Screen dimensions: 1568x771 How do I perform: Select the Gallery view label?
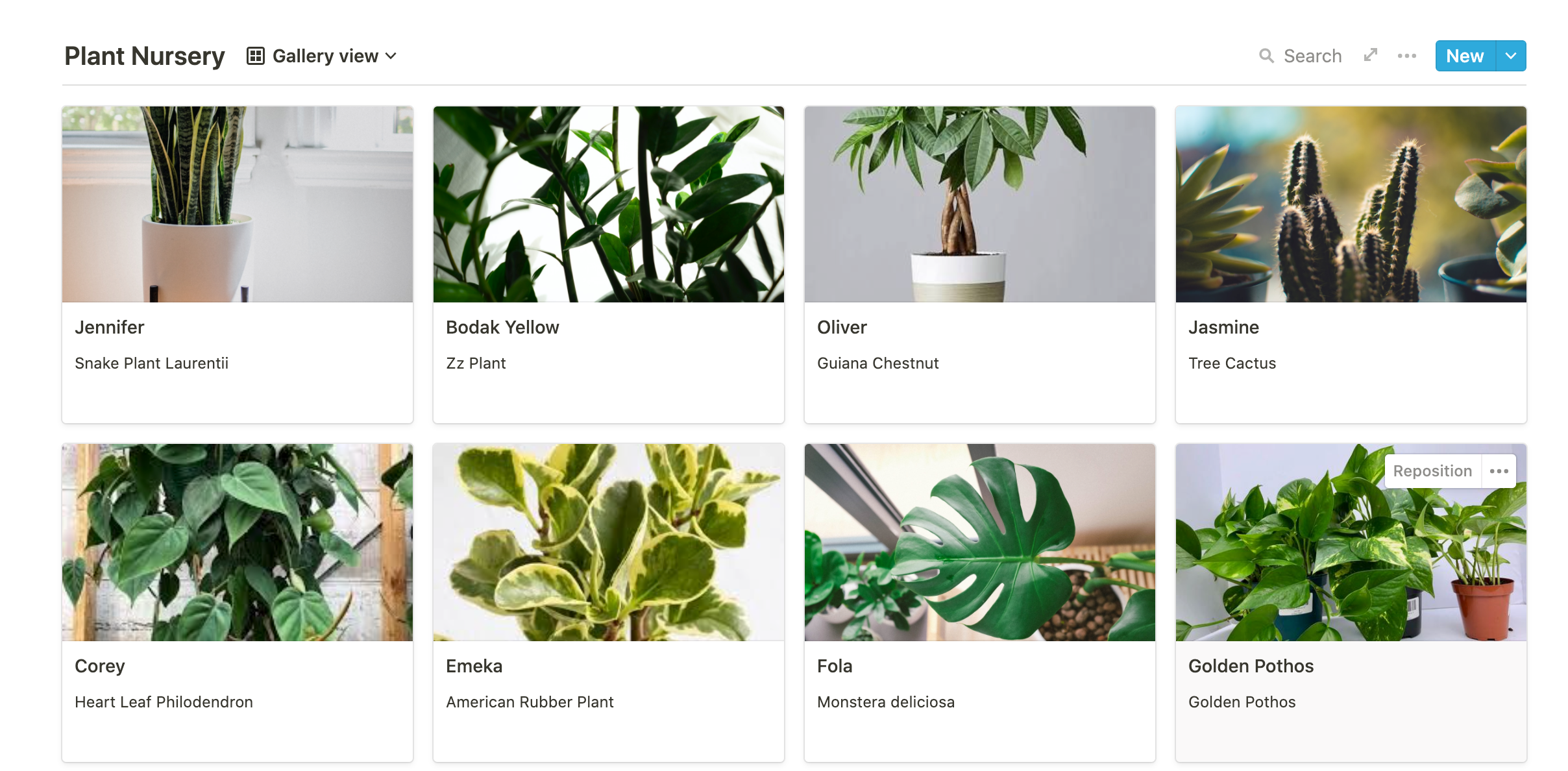325,56
